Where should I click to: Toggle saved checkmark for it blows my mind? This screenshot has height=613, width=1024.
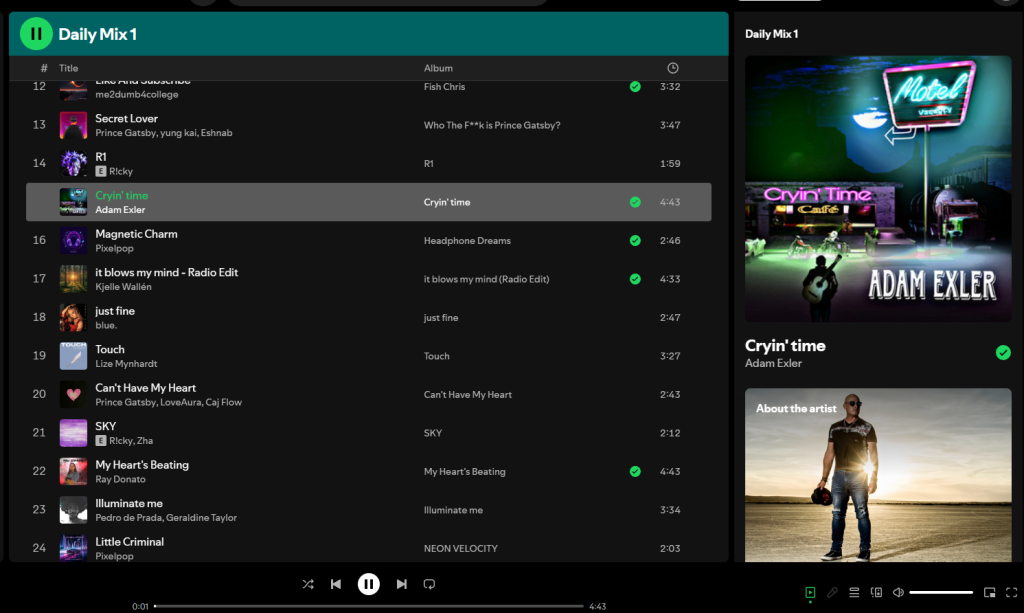[x=635, y=279]
